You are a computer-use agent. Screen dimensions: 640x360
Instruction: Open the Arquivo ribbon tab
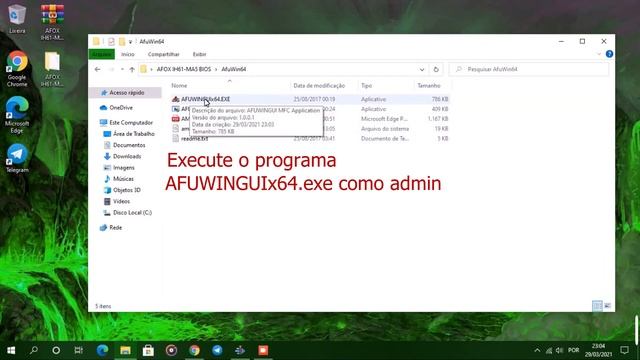(x=102, y=54)
